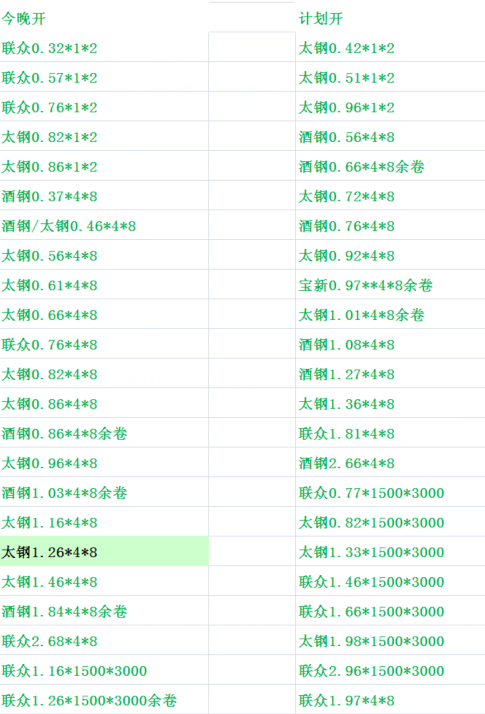Click the cell 太钢1.16*4*8
The height and width of the screenshot is (714, 485).
click(x=104, y=522)
